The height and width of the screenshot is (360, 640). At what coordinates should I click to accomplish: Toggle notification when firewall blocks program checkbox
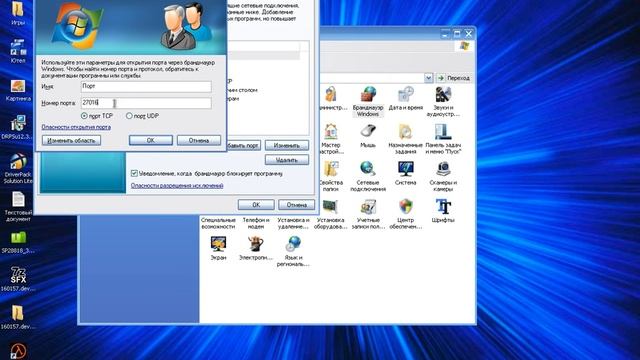[134, 173]
